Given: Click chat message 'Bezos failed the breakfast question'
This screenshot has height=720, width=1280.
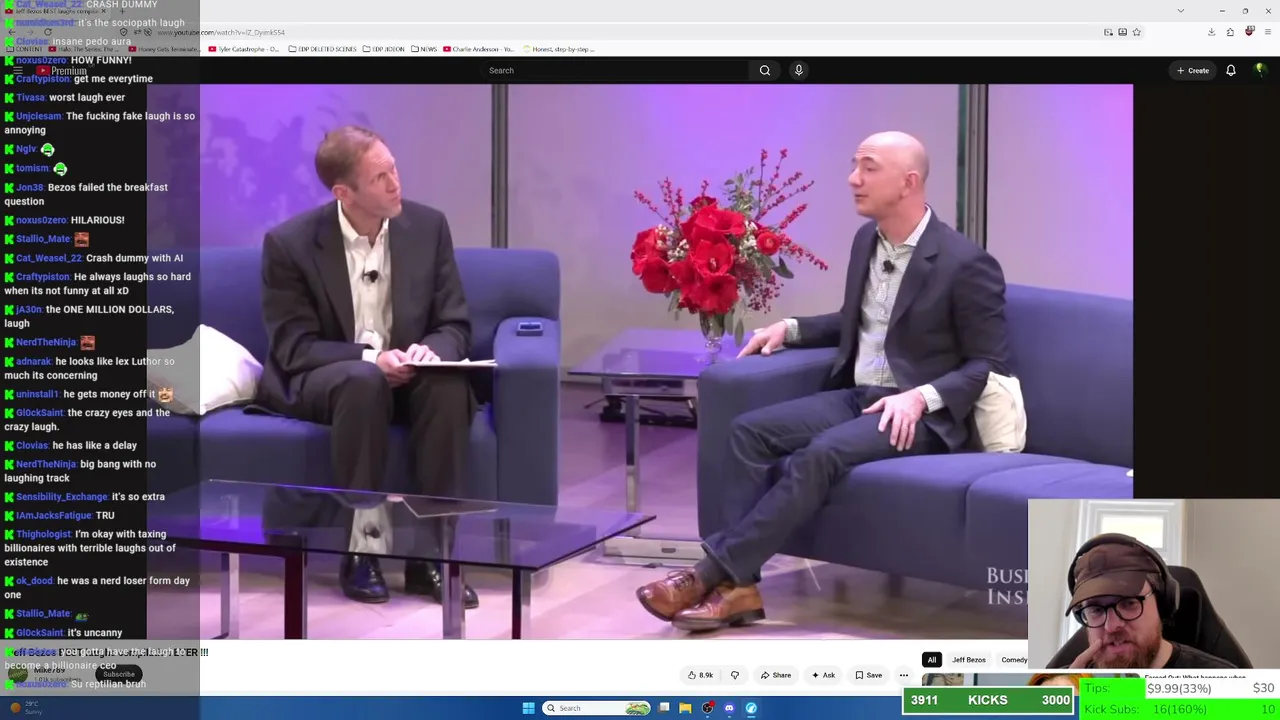Looking at the screenshot, I should [x=86, y=194].
